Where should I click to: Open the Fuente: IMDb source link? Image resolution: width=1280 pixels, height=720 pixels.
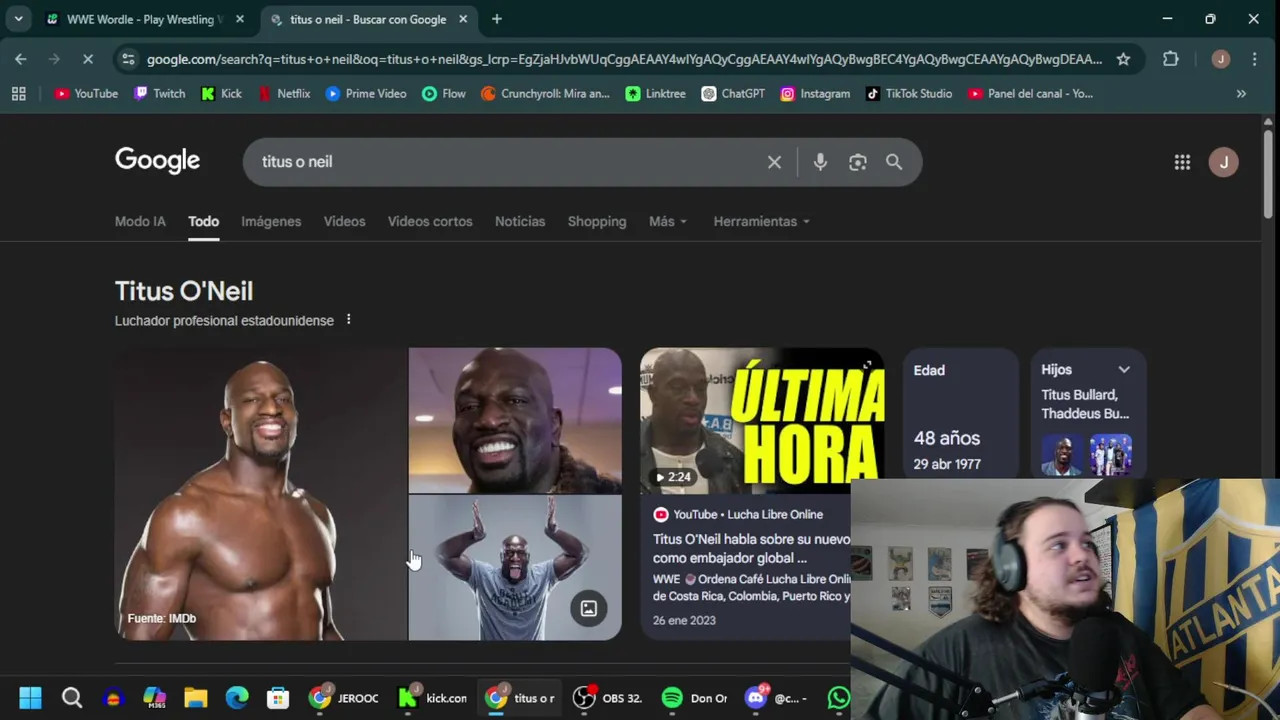click(x=162, y=618)
